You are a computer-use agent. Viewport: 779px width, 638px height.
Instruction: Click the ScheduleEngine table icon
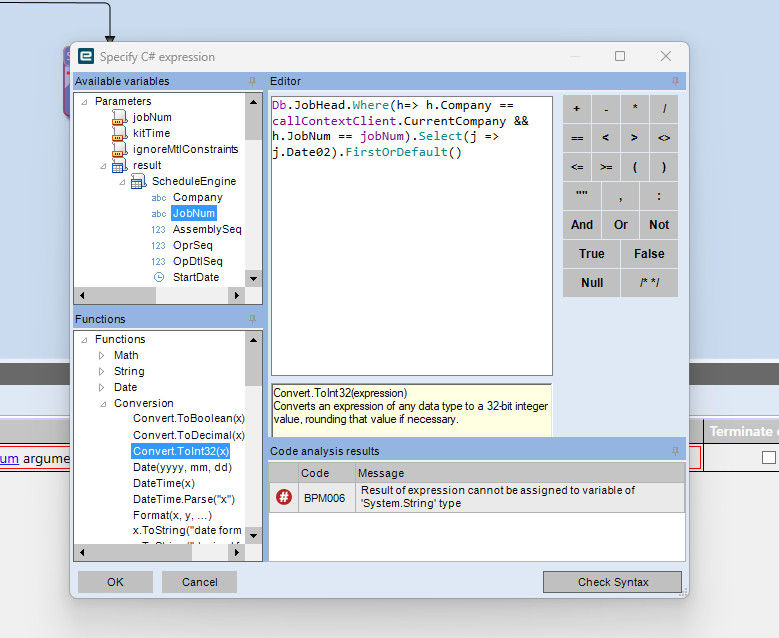coord(138,181)
